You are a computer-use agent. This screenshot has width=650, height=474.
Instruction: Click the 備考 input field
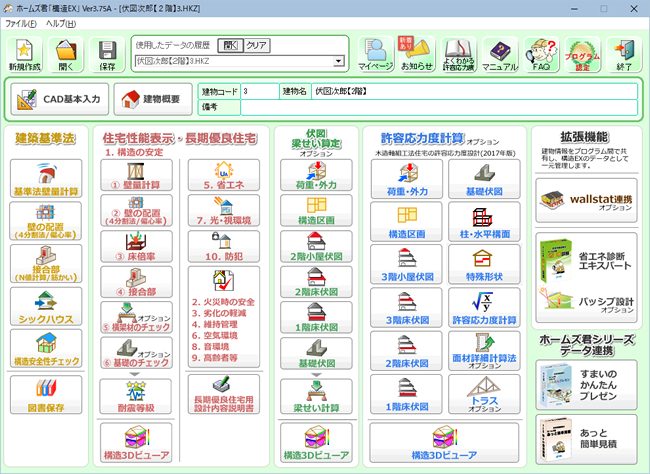(x=439, y=107)
